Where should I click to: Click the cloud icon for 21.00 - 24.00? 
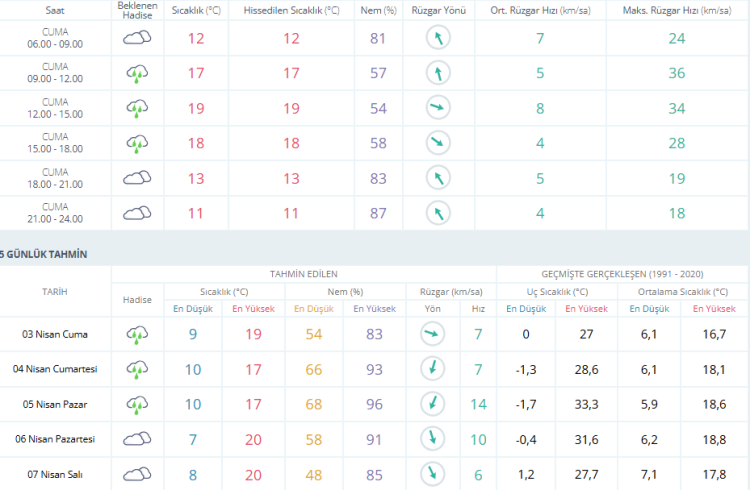click(x=136, y=213)
